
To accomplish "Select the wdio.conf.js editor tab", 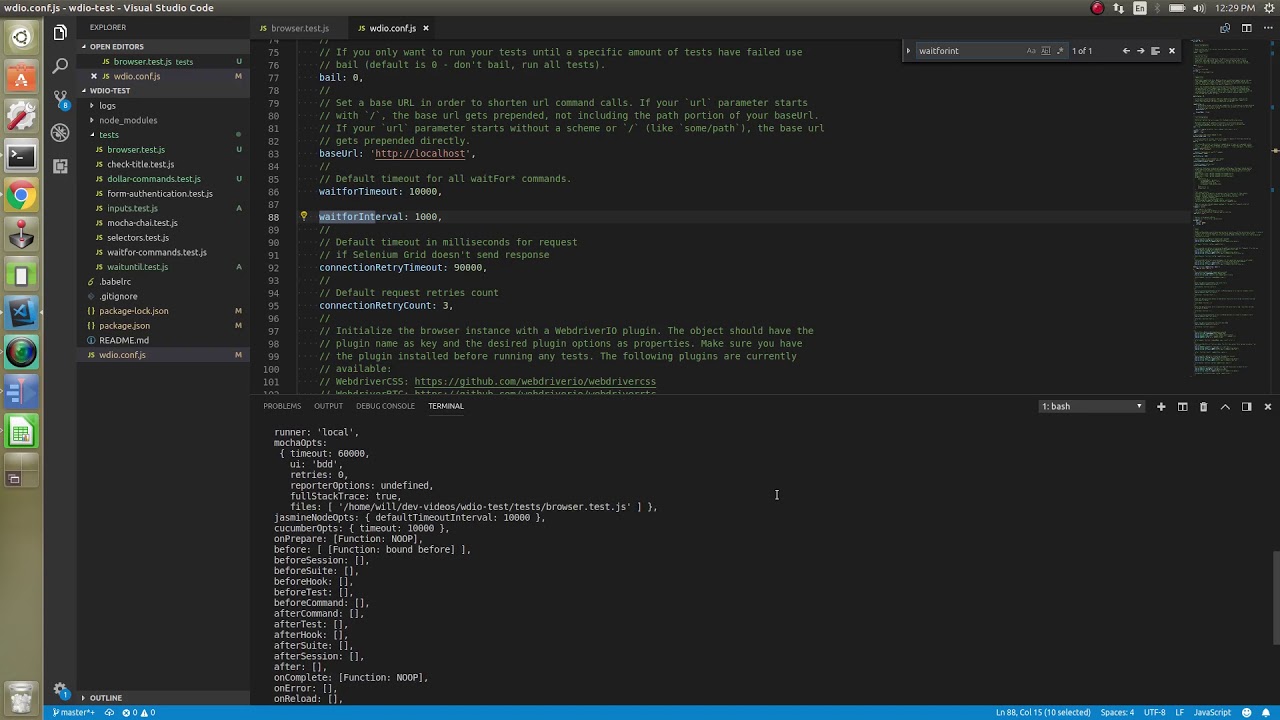I will coord(392,28).
